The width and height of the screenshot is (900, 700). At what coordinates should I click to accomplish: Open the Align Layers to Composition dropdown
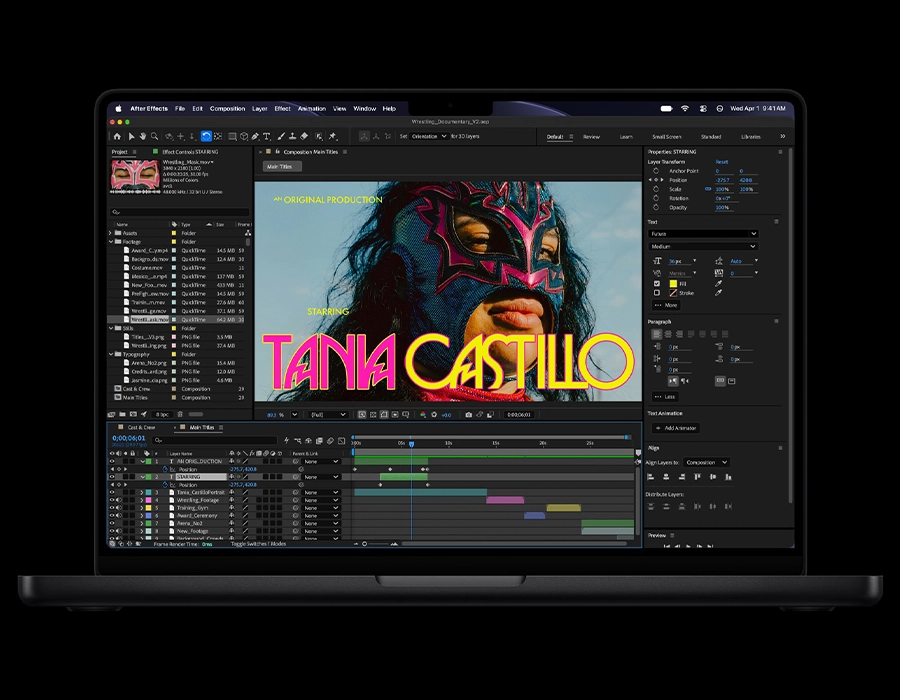[707, 462]
